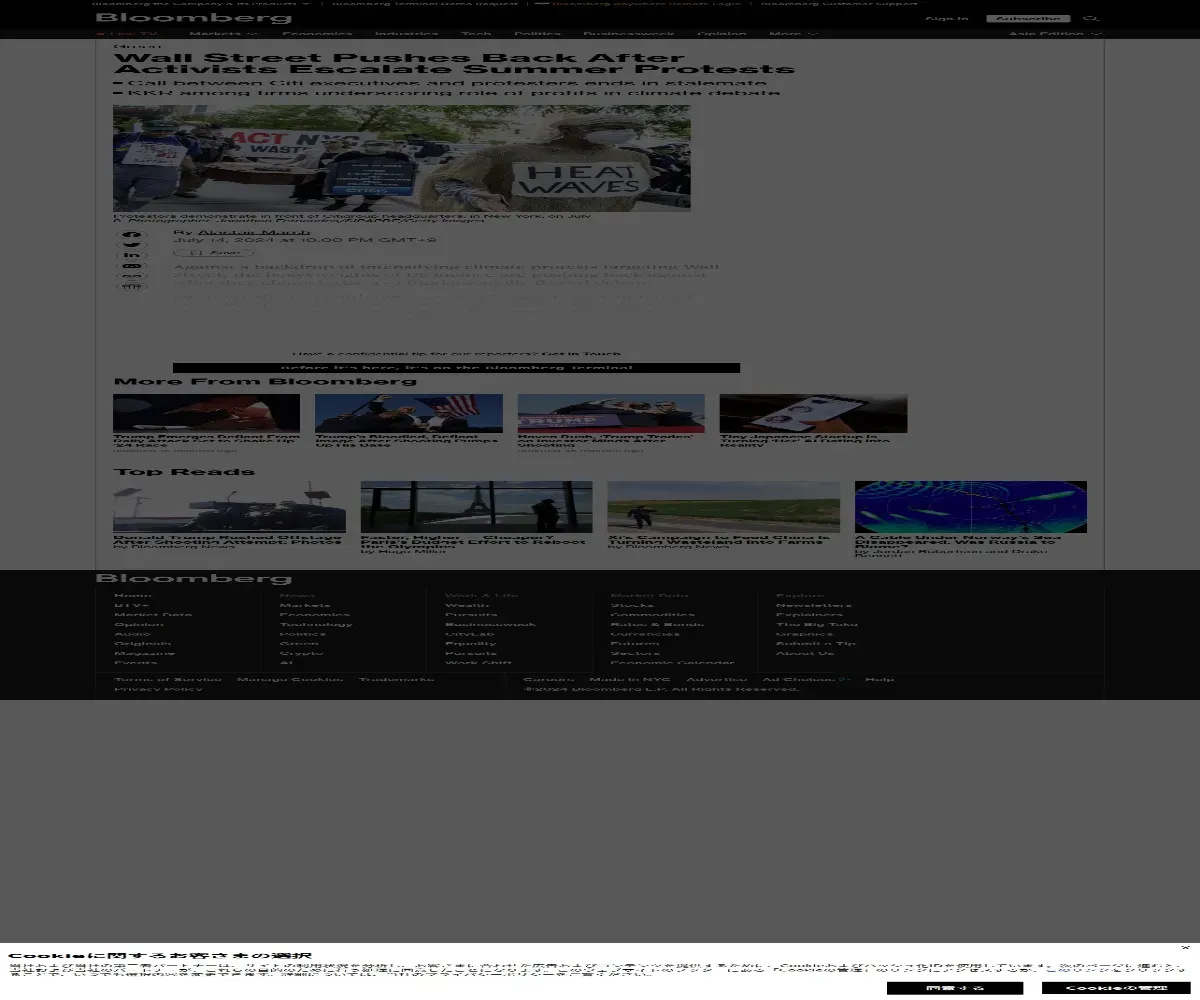The width and height of the screenshot is (1200, 1000).
Task: Open the CityLab link in the footer
Action: 470,633
